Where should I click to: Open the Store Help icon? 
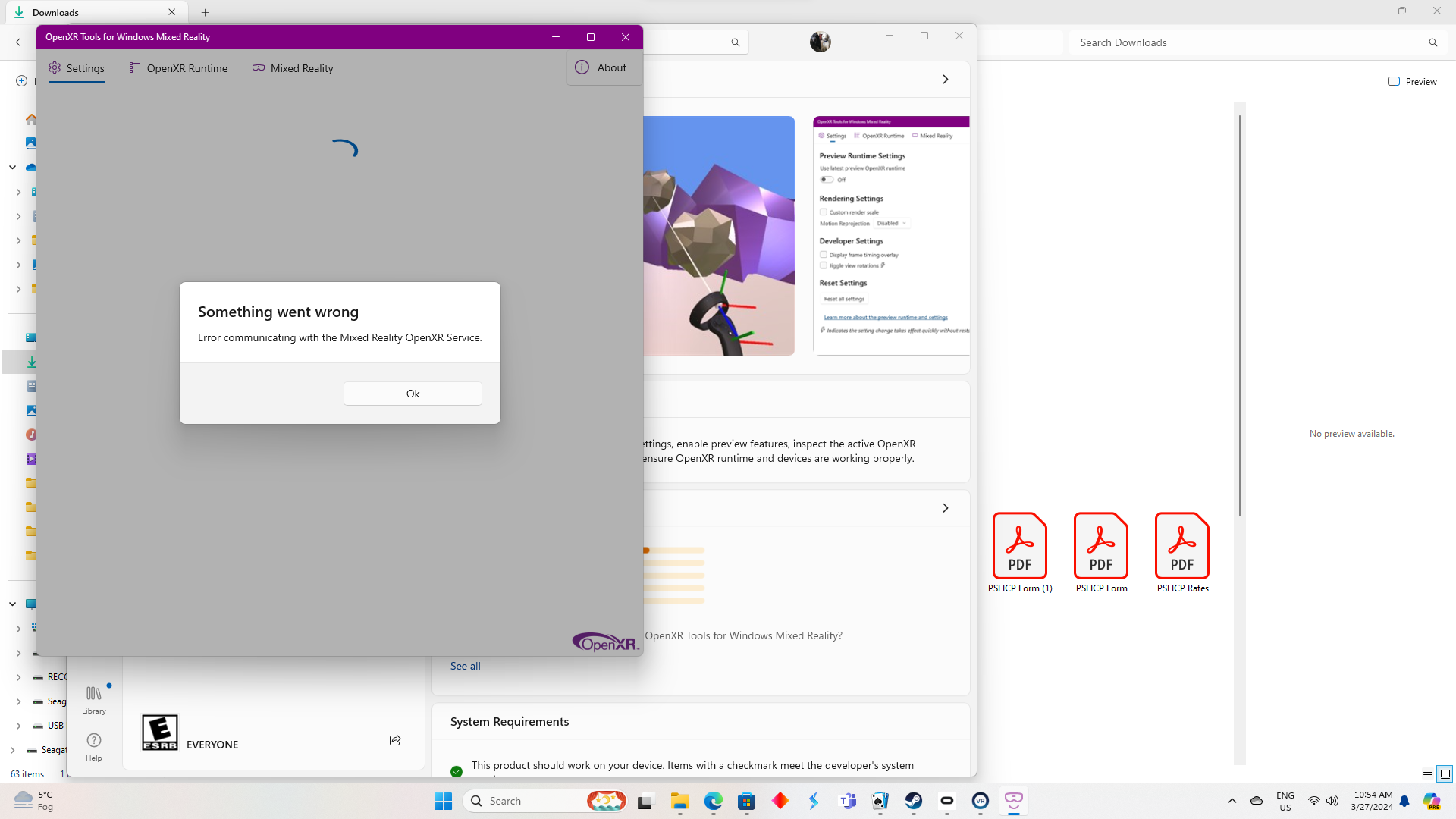pos(94,747)
